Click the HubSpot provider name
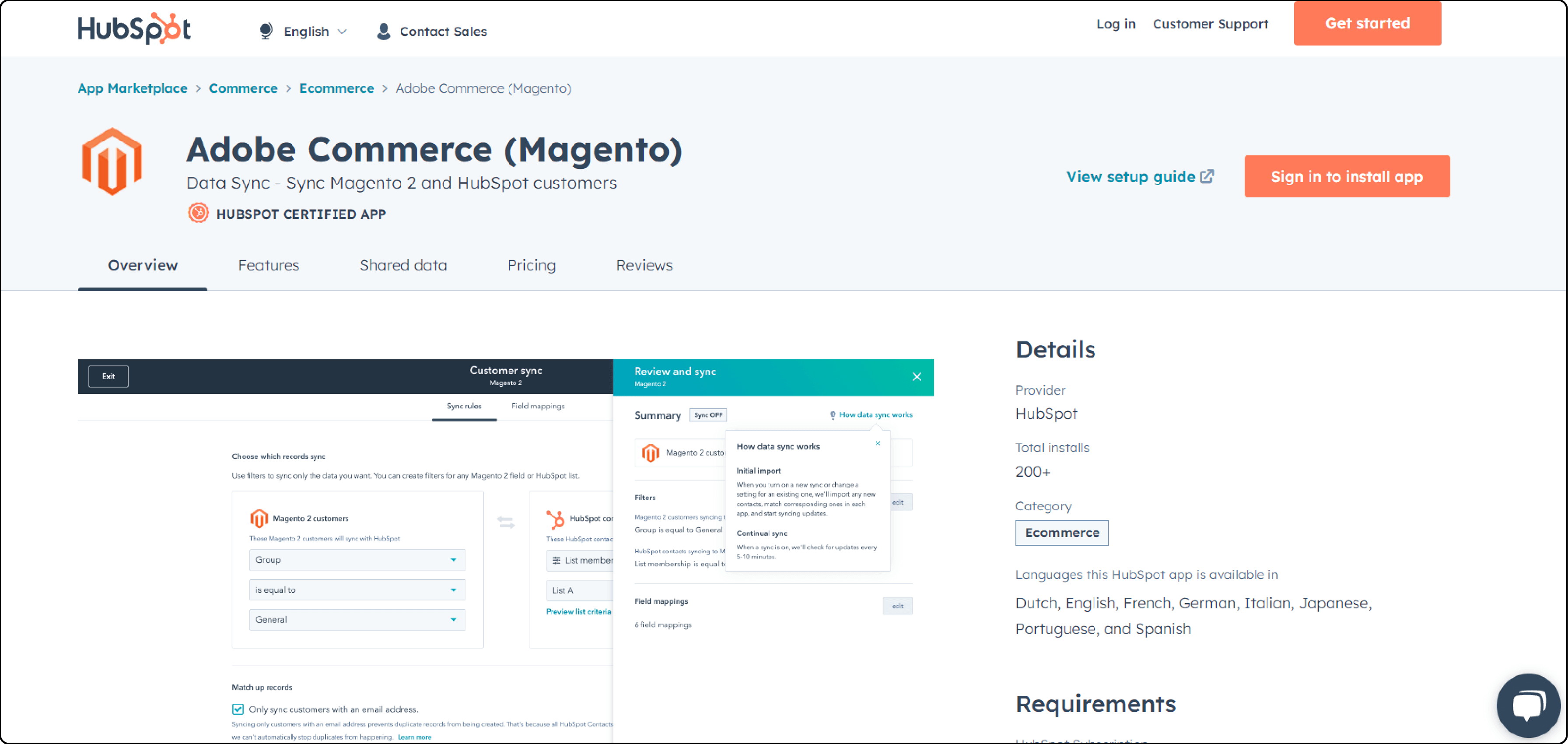 1046,414
